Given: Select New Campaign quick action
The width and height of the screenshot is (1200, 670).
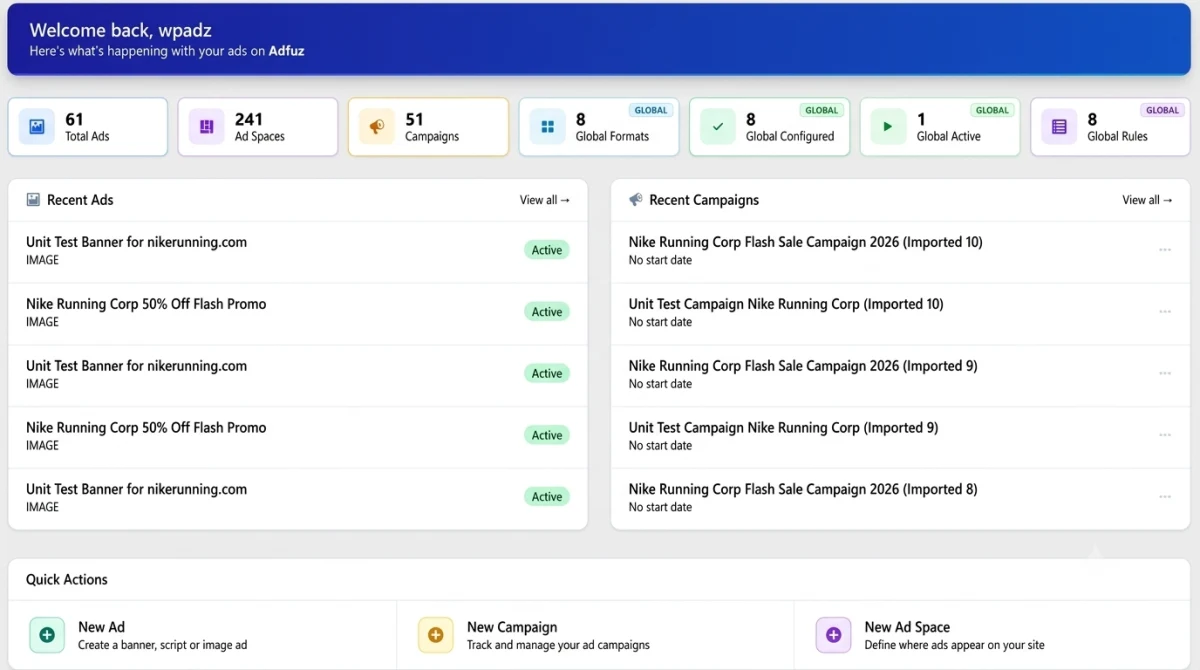Looking at the screenshot, I should coord(596,635).
